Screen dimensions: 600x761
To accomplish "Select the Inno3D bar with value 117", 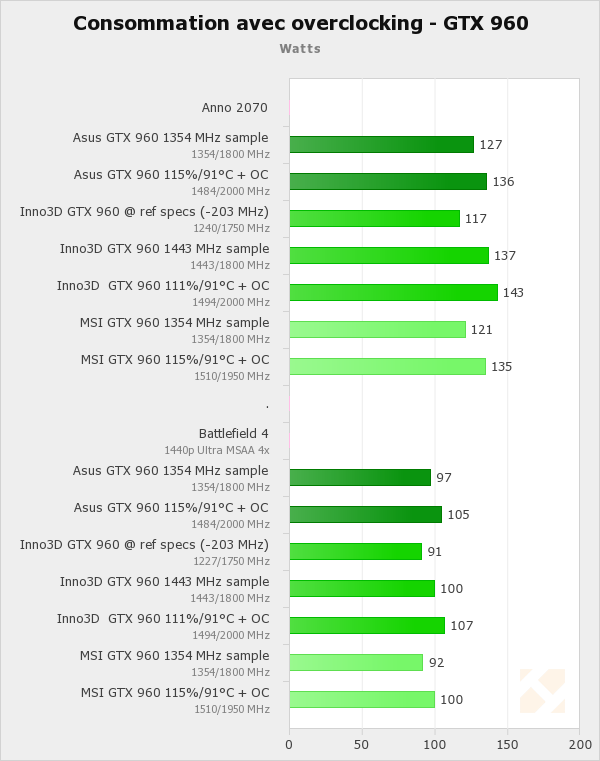I will (374, 218).
